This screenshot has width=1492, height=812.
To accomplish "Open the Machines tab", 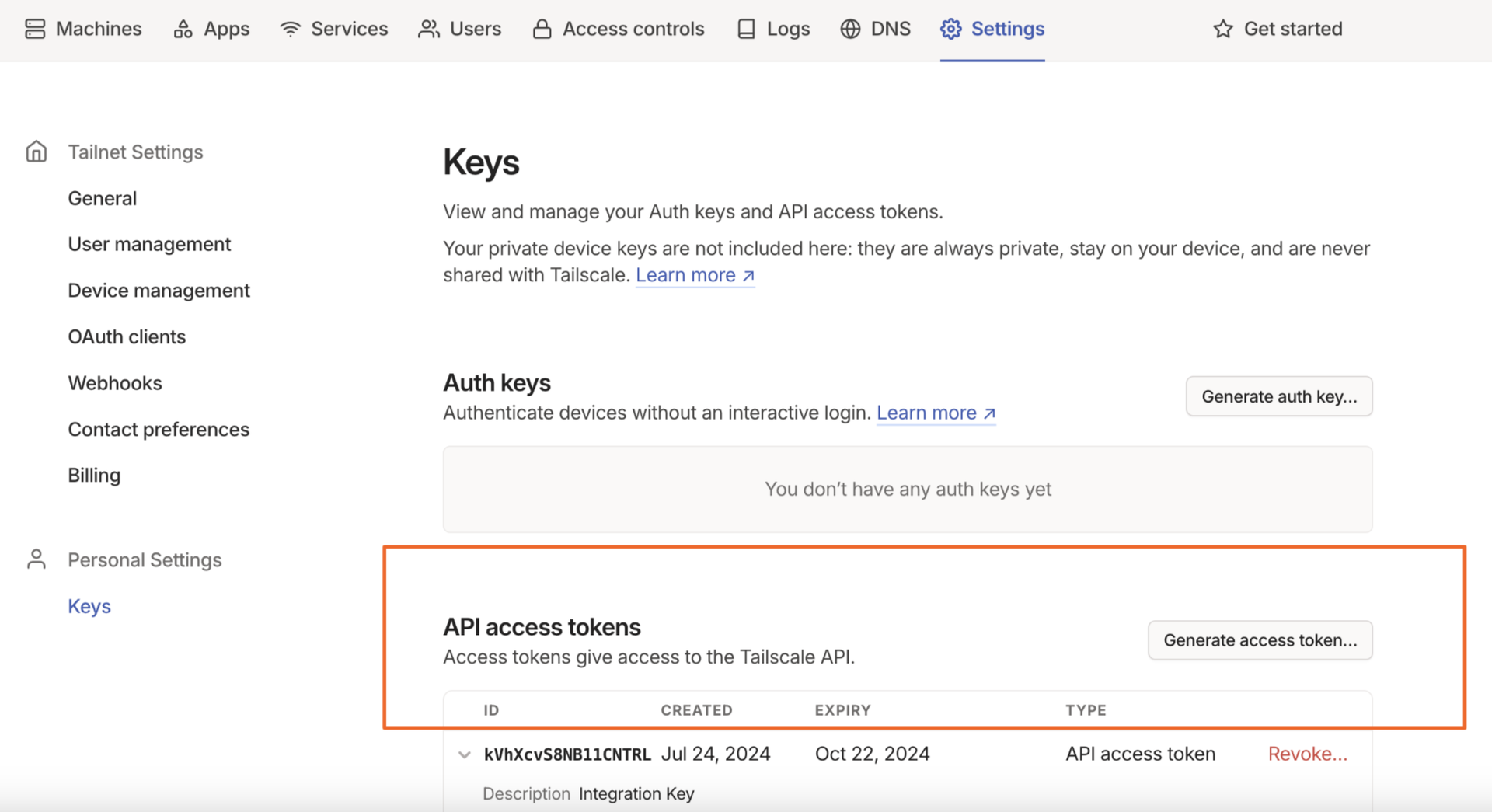I will 83,29.
